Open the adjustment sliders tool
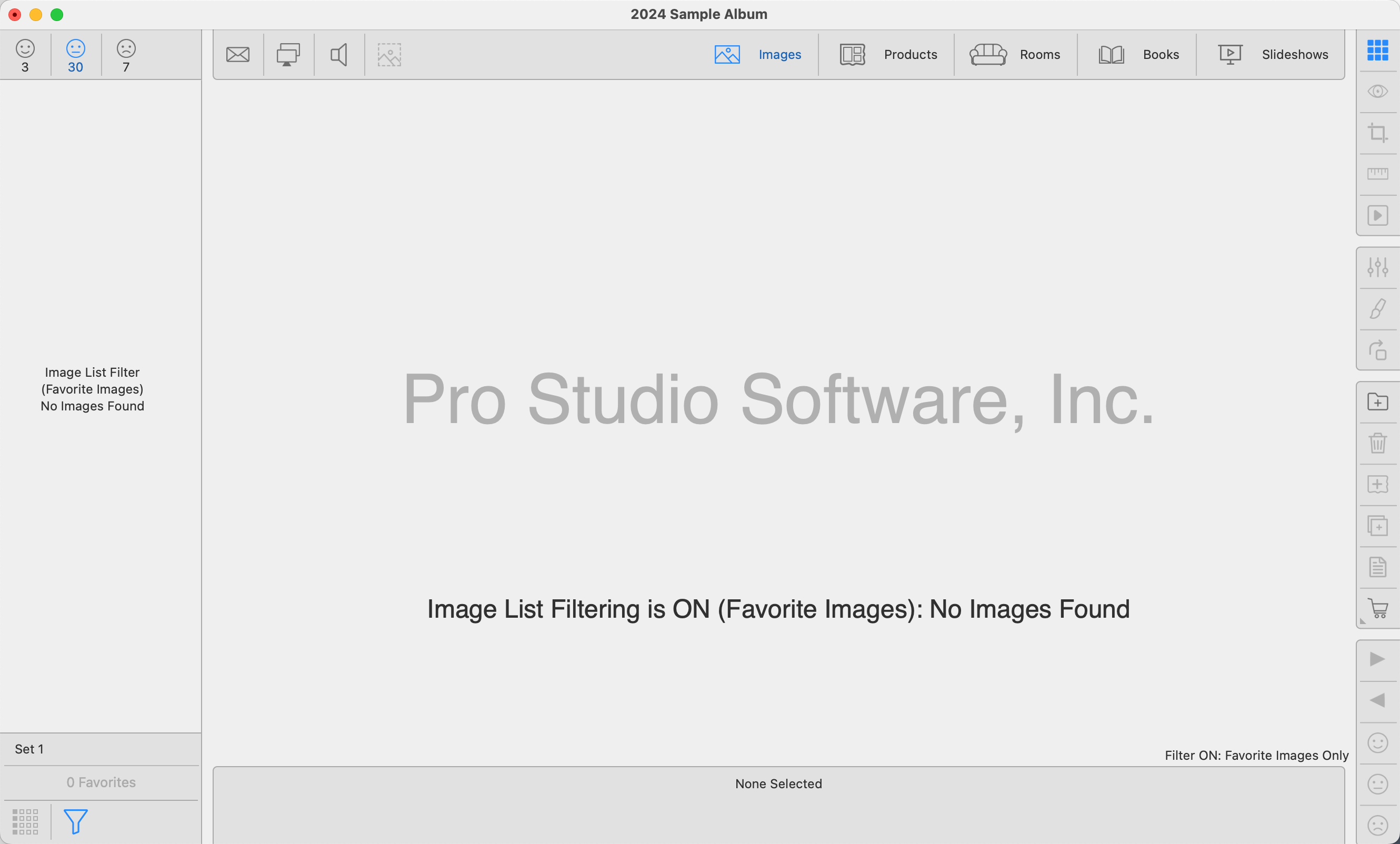1400x844 pixels. click(1377, 267)
